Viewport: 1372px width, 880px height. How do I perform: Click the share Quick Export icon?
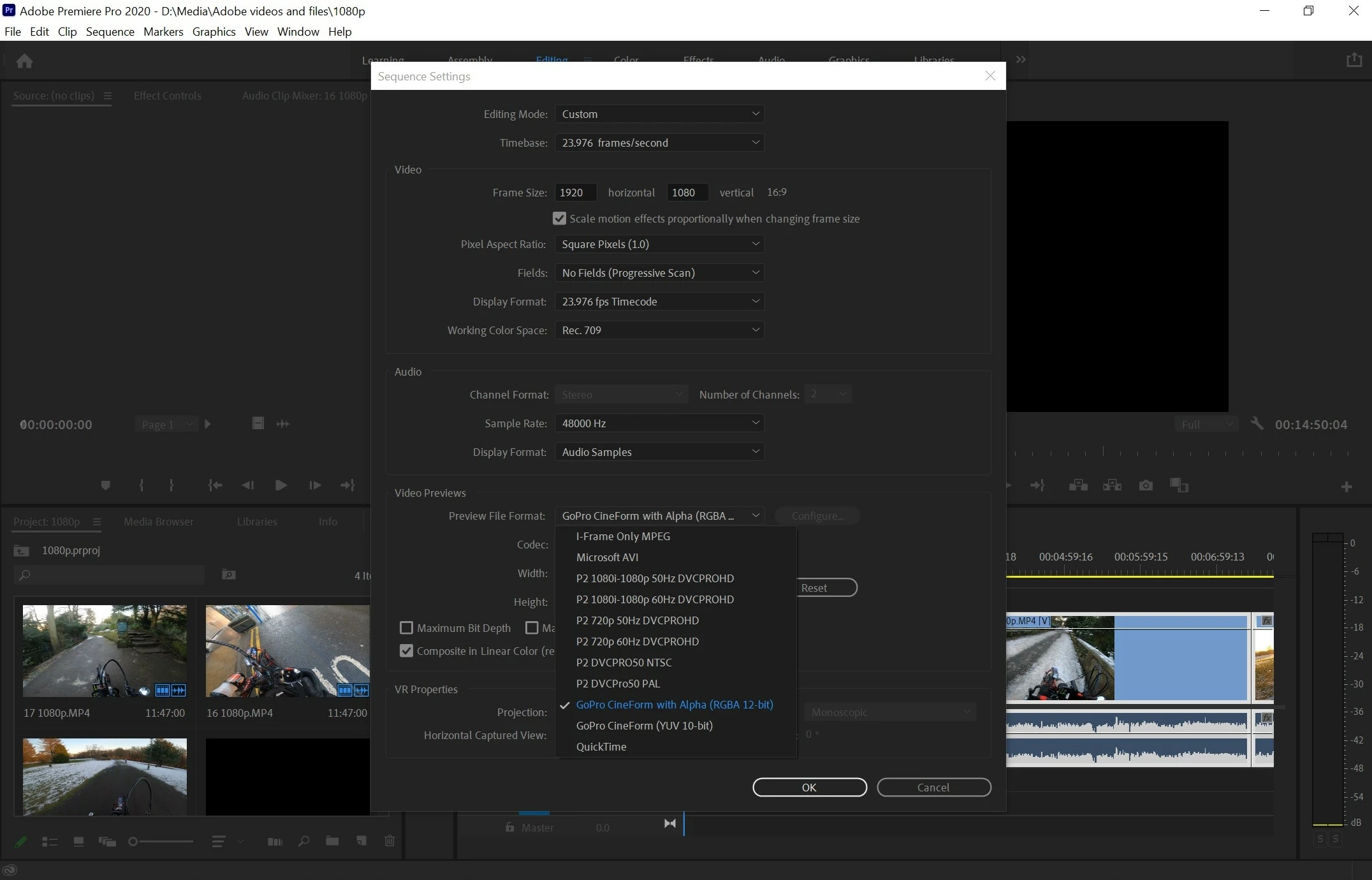(x=1354, y=60)
